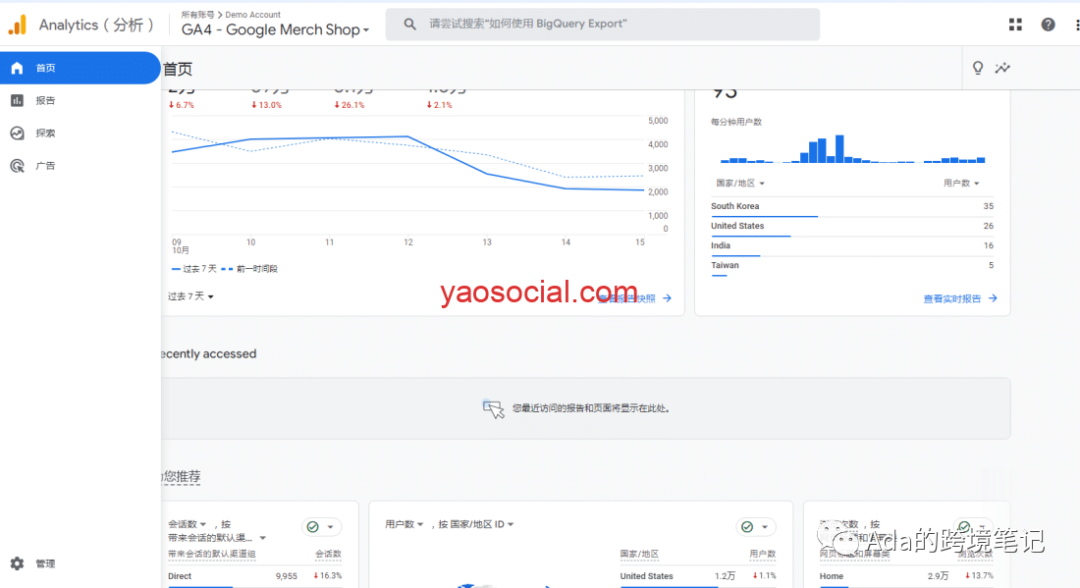
Task: Click the 探索 explore icon in the sidebar
Action: (17, 133)
